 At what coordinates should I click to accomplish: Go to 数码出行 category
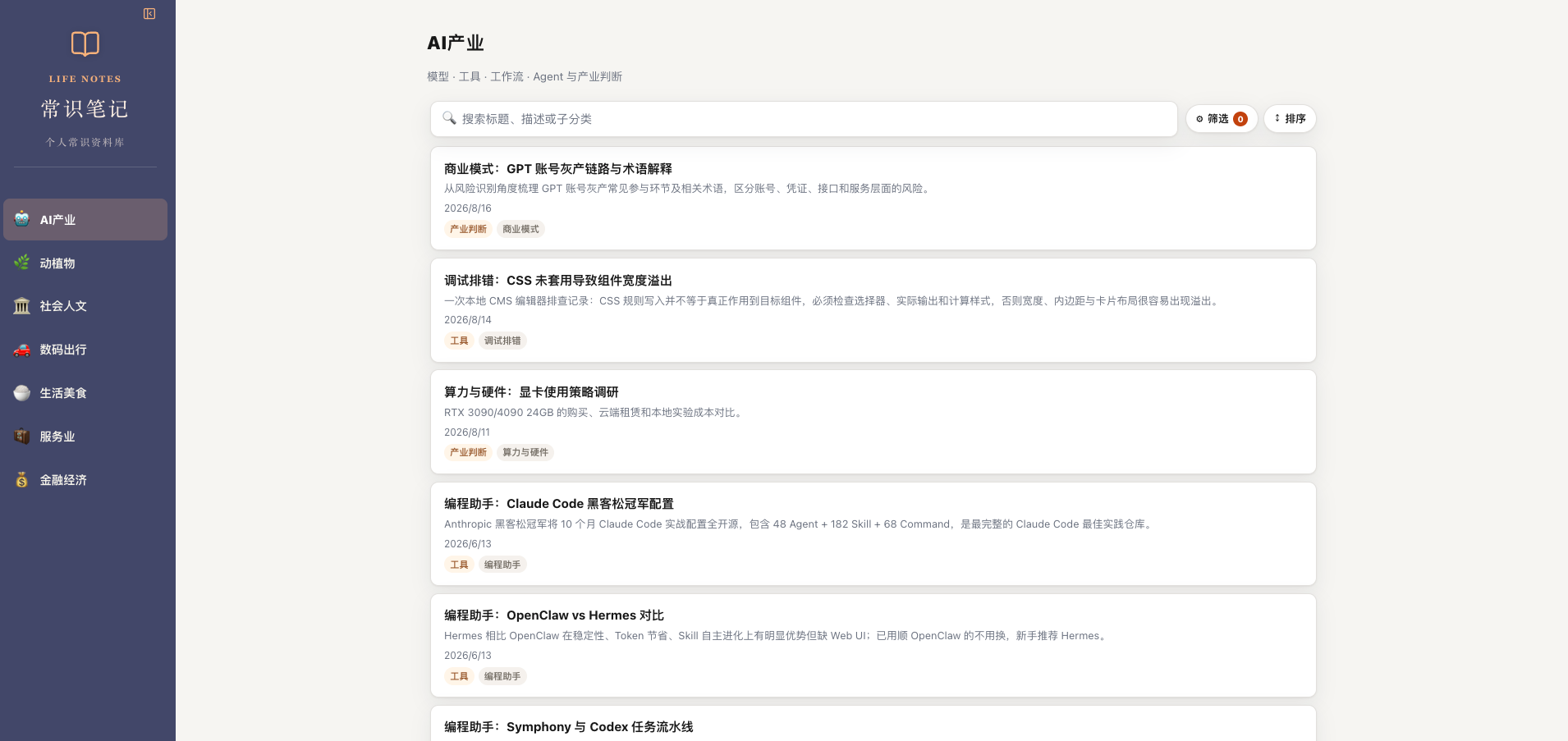(x=85, y=350)
